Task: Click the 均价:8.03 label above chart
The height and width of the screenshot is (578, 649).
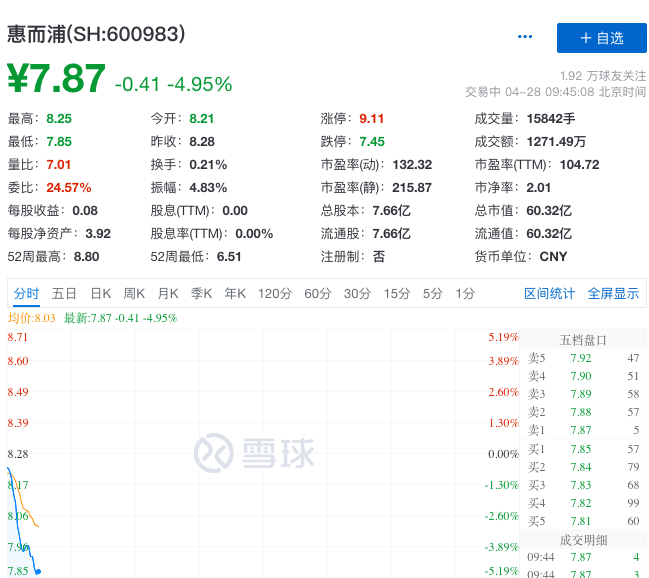Action: 31,318
